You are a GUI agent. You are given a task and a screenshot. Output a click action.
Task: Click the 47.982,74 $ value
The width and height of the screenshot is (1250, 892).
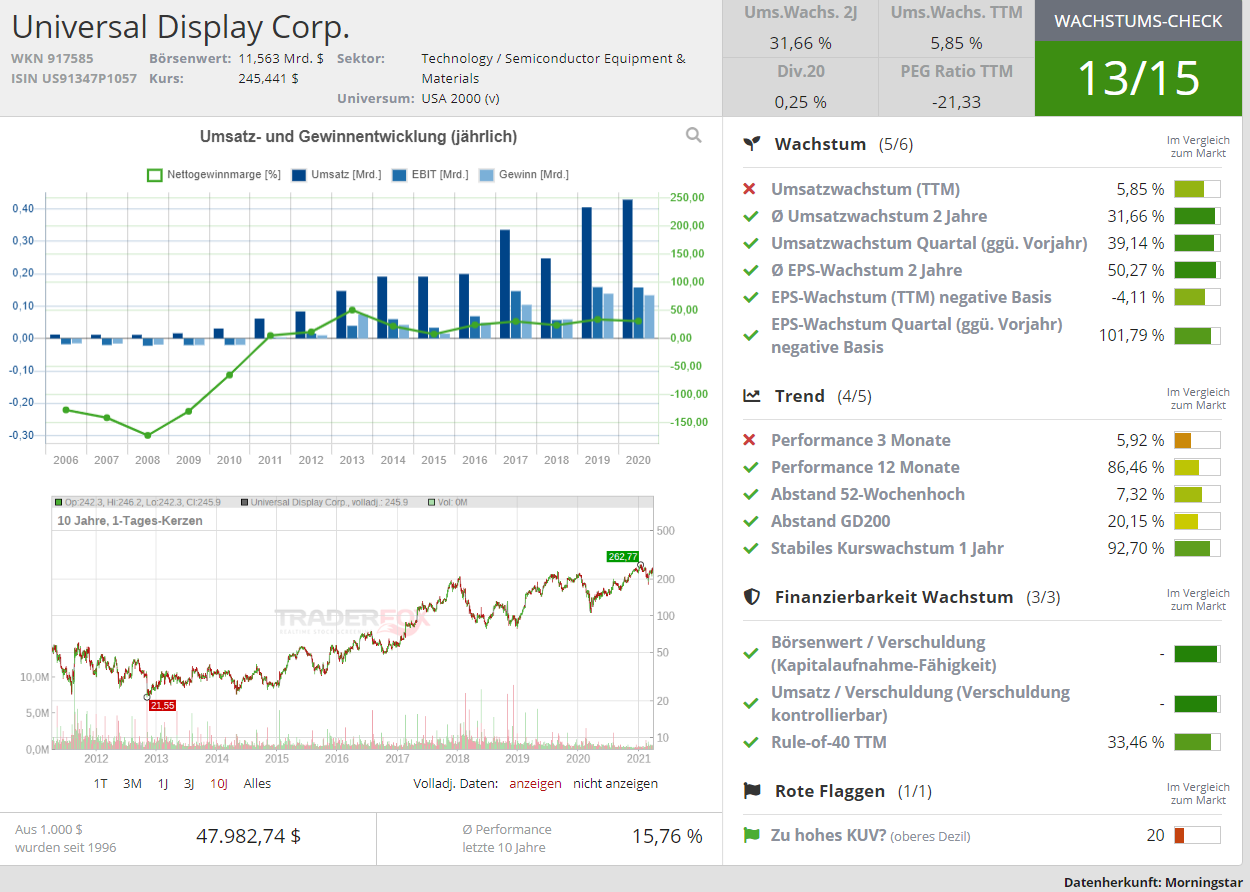point(248,836)
